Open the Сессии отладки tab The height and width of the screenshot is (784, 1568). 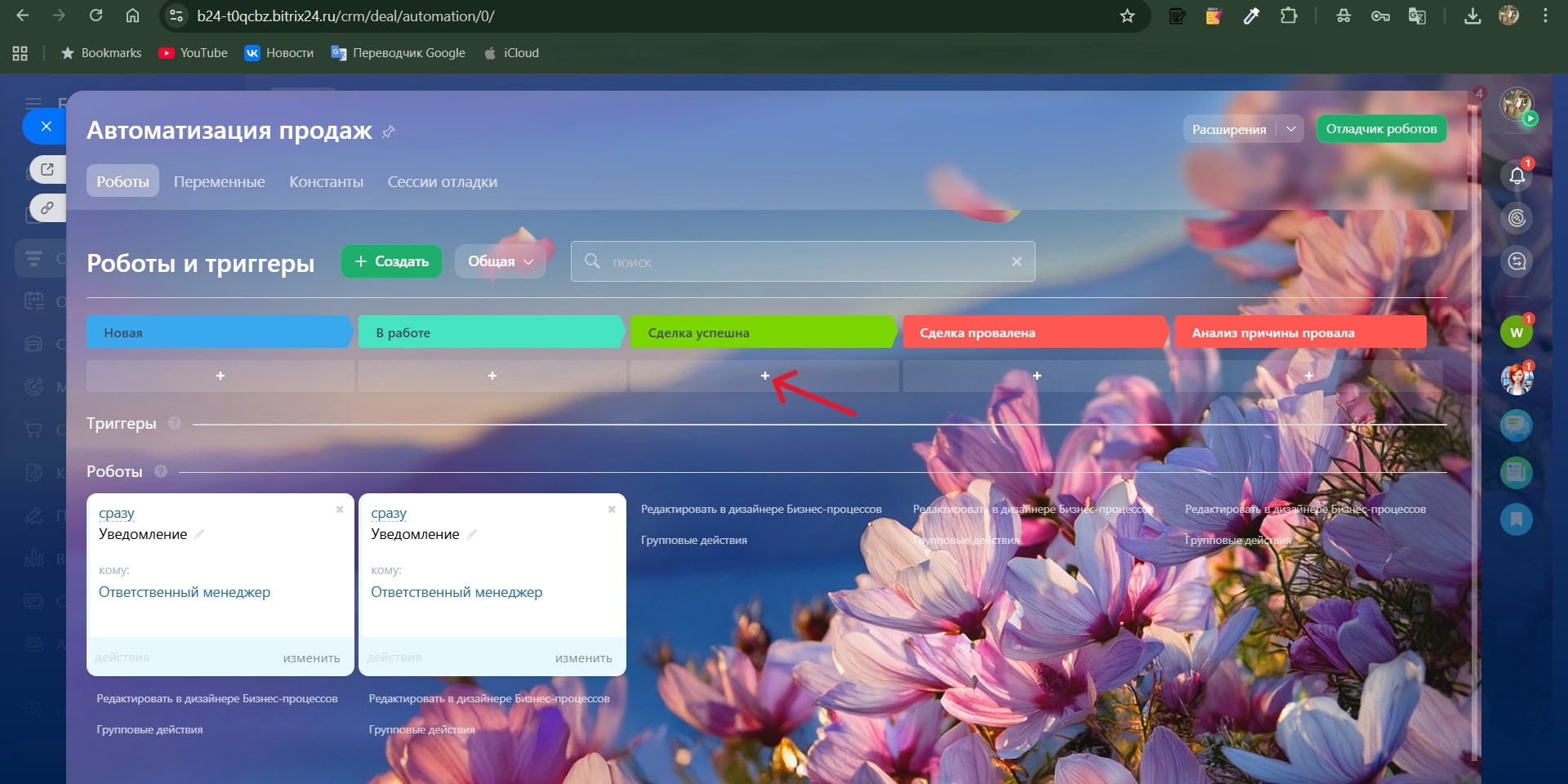[442, 181]
